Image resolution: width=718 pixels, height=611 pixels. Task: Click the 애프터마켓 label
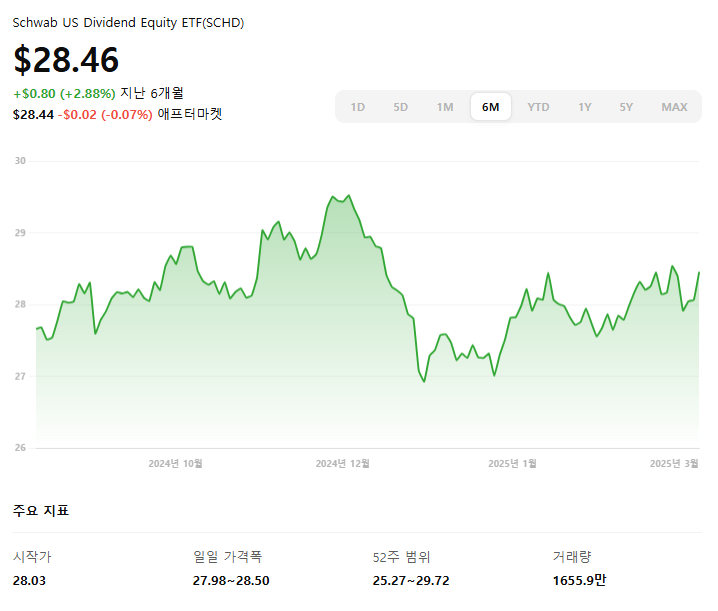(190, 114)
